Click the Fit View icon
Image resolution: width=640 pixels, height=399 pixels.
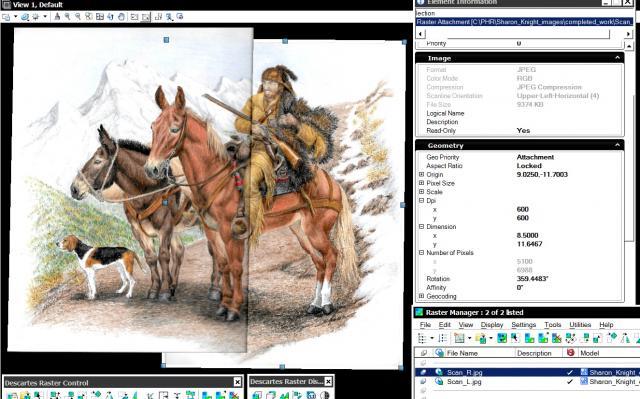pos(100,17)
